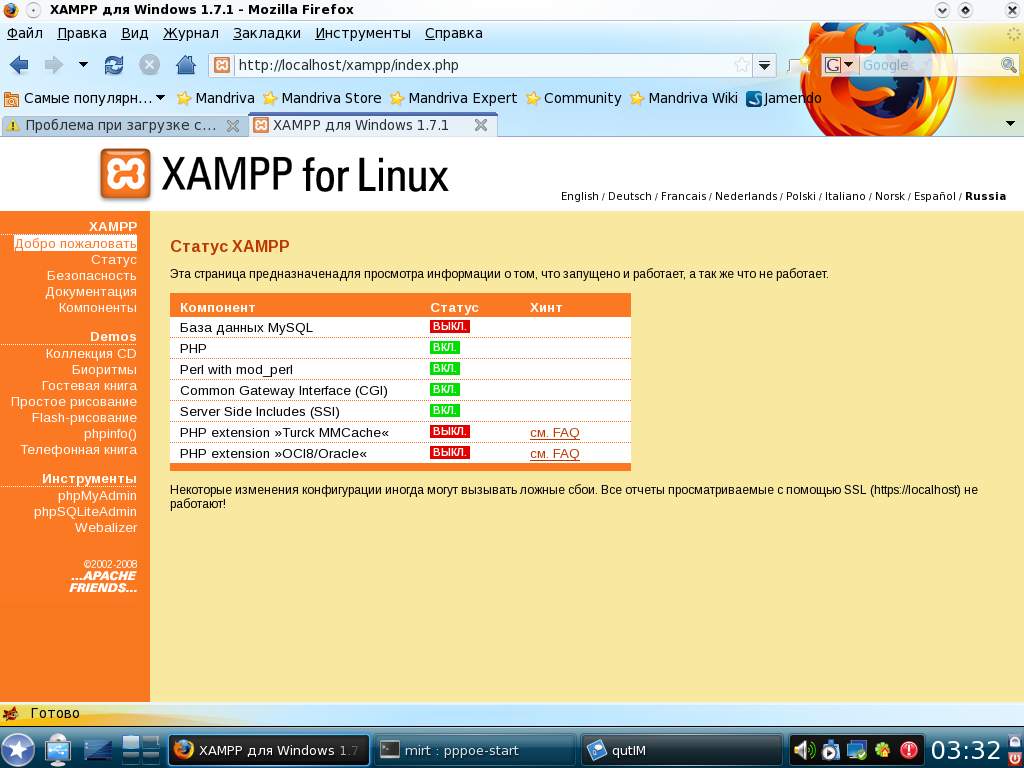1024x768 pixels.
Task: Click the red alert tray icon
Action: [x=909, y=750]
